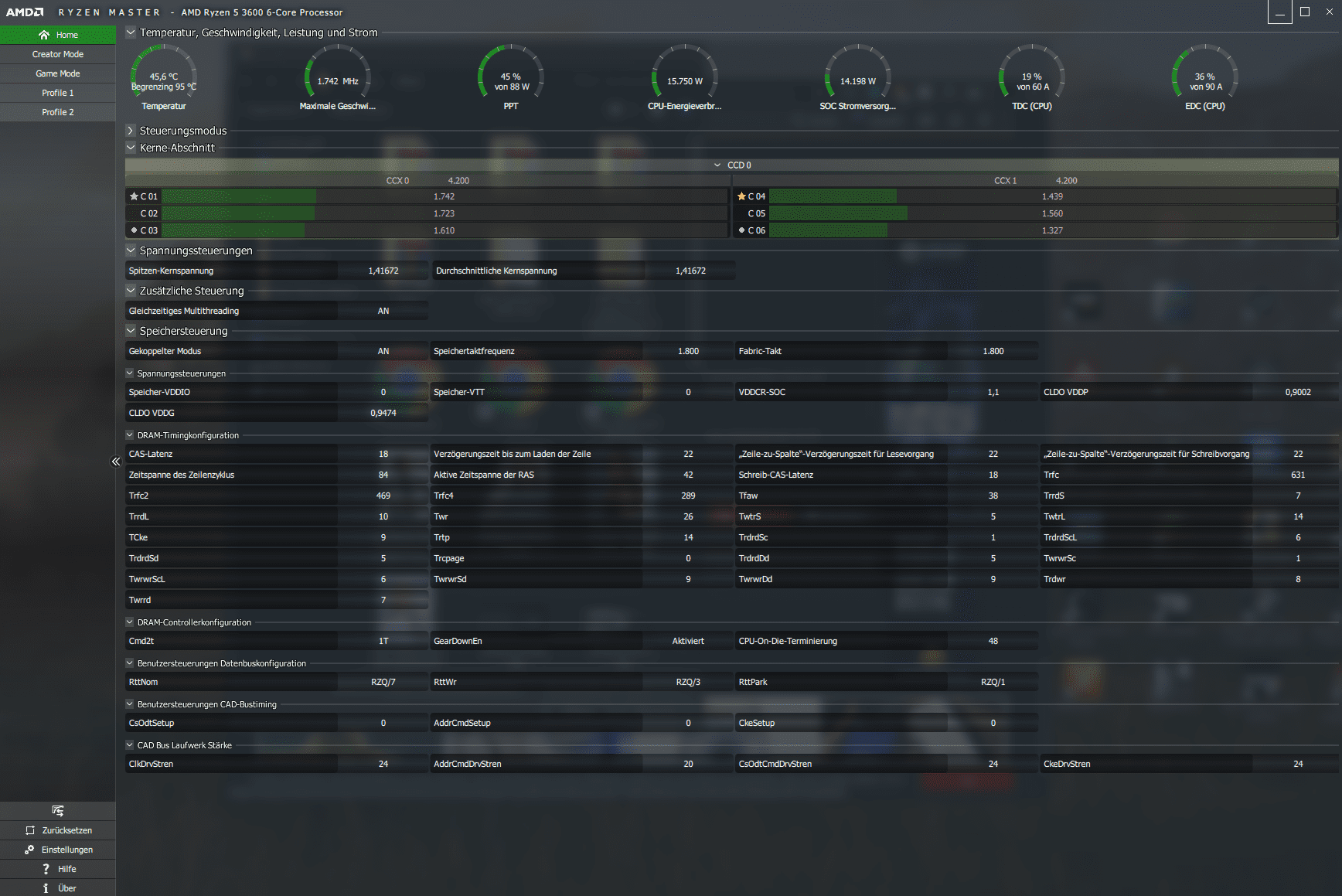This screenshot has height=896, width=1342.
Task: Open the Über about entry
Action: (x=58, y=888)
